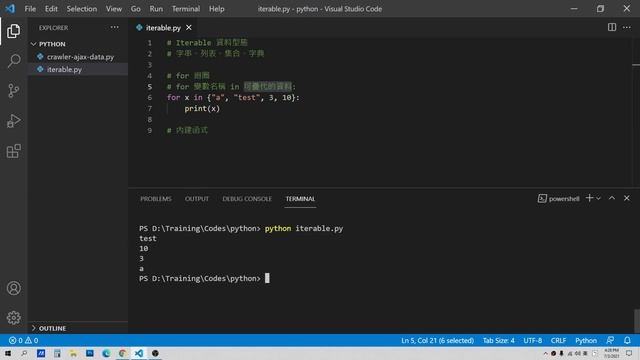Image resolution: width=640 pixels, height=360 pixels.
Task: Open notifications bell in status bar
Action: click(627, 340)
